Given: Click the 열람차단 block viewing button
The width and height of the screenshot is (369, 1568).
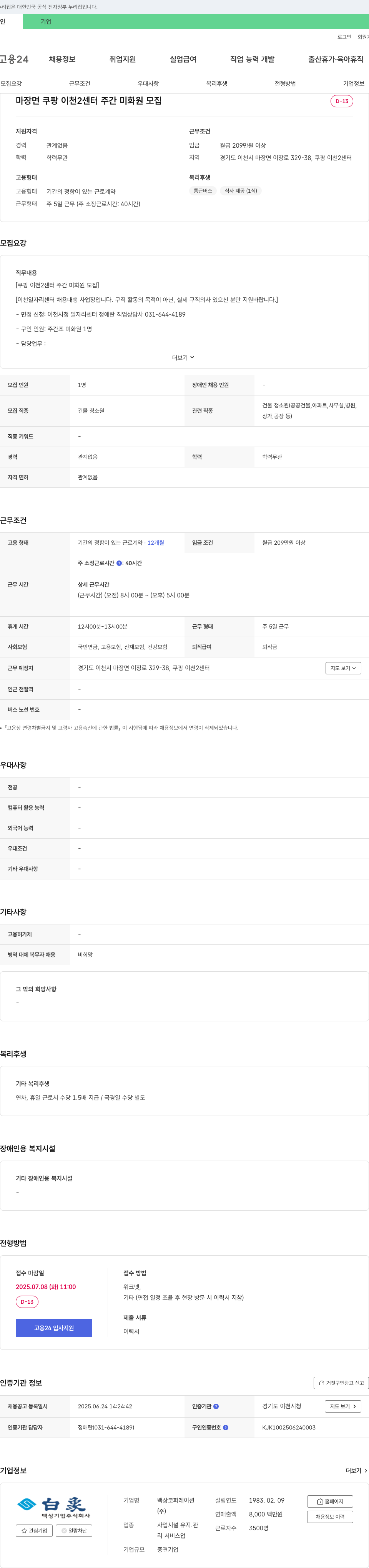Looking at the screenshot, I should point(73,1530).
